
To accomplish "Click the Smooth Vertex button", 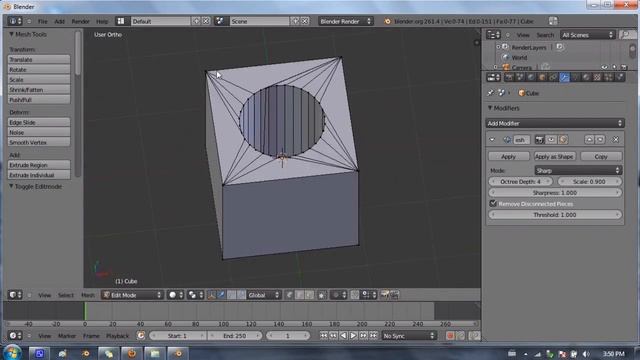I will coord(39,142).
